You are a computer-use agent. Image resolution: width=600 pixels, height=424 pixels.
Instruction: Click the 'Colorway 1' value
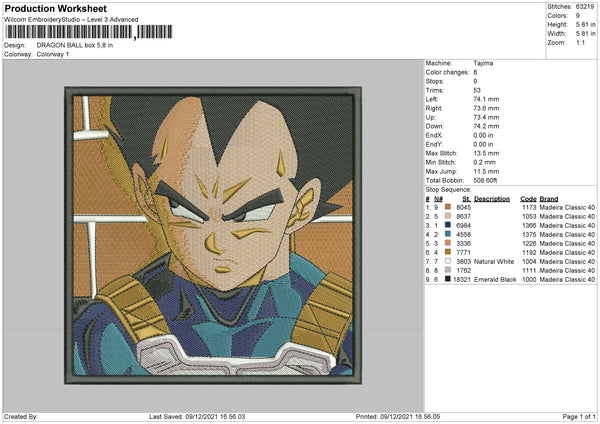click(53, 54)
